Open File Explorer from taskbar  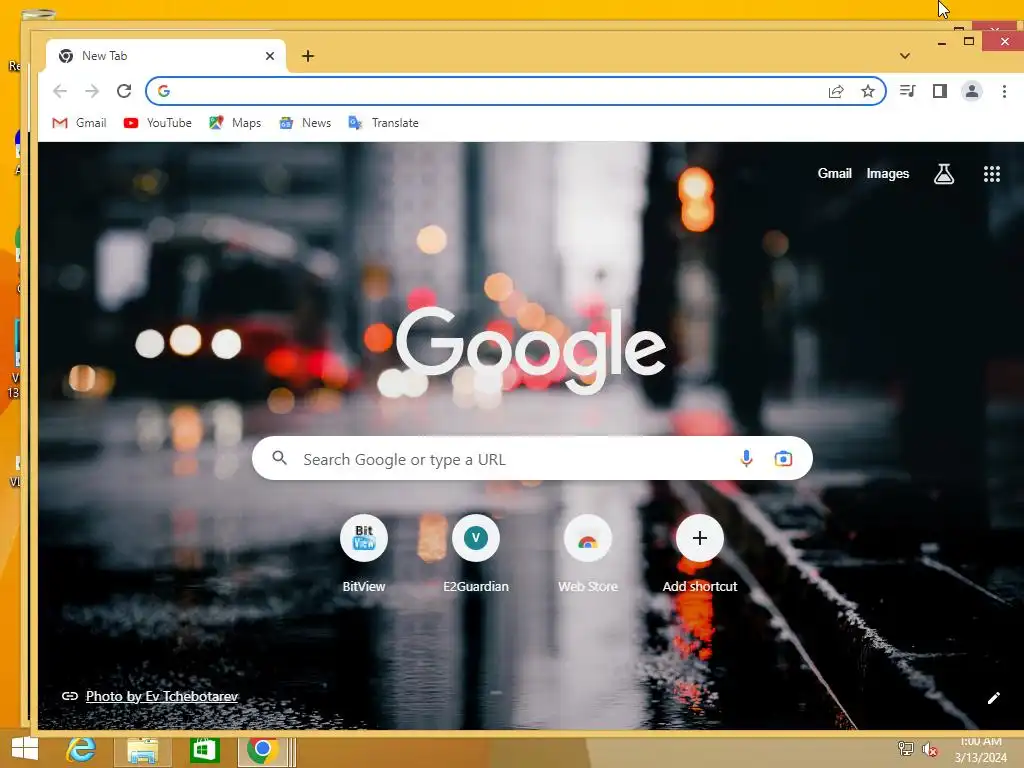142,750
